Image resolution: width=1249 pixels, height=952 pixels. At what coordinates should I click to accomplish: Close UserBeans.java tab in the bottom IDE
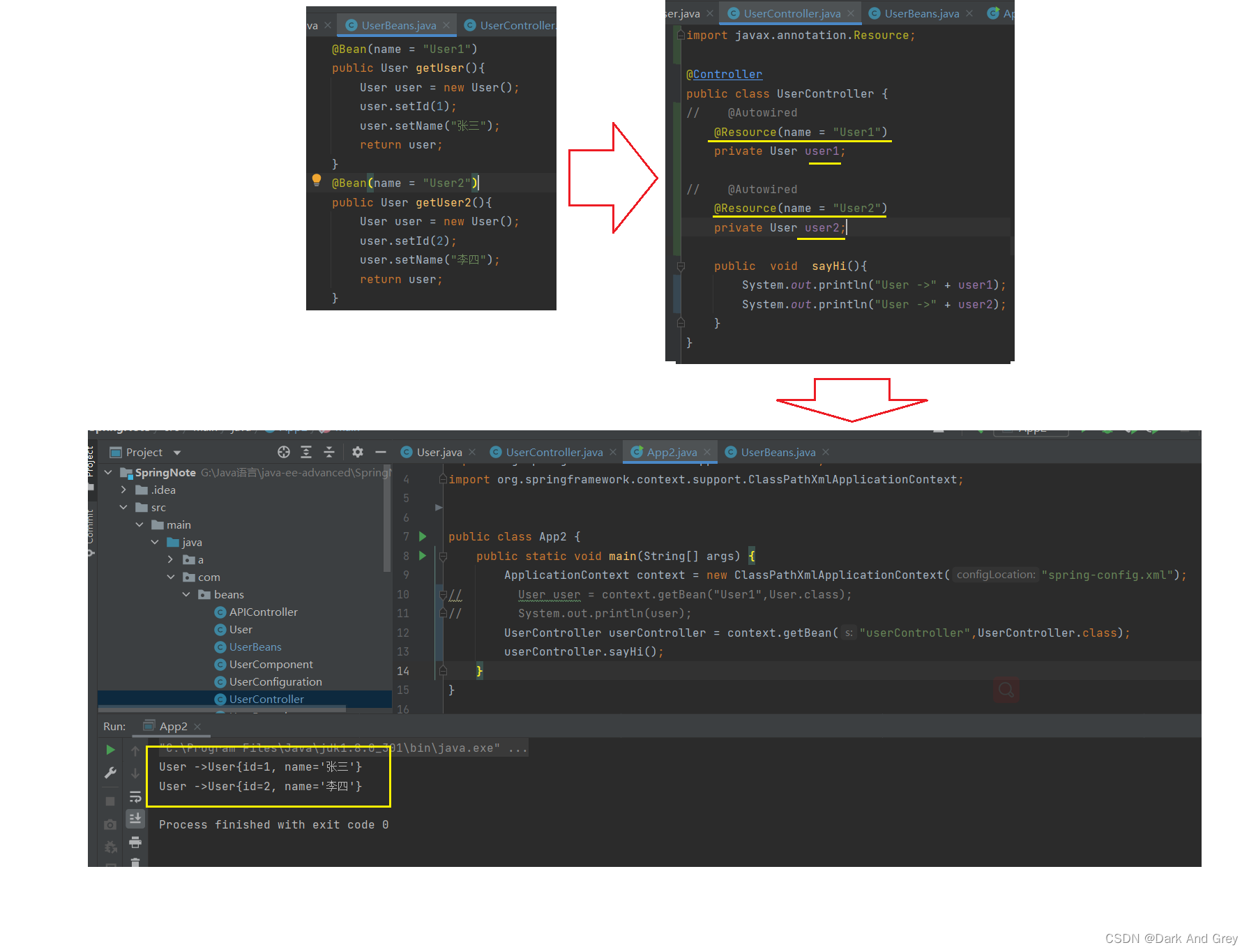point(826,452)
